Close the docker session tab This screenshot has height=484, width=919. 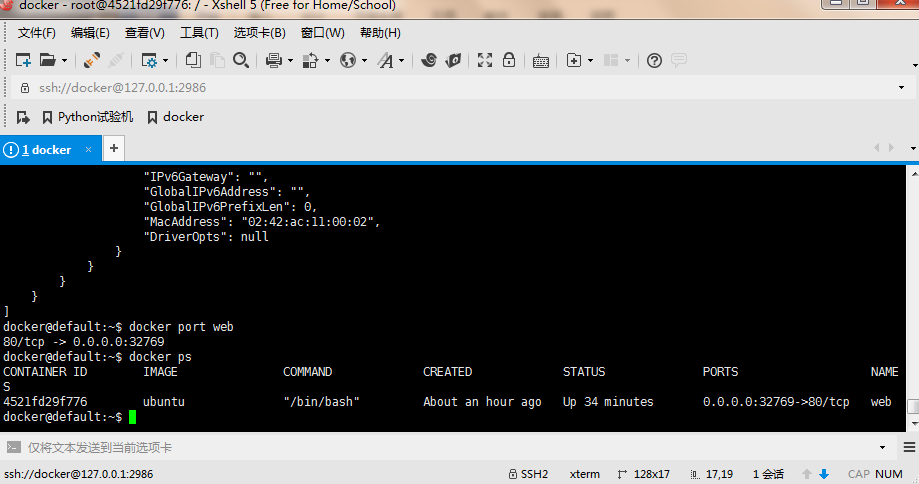tap(89, 149)
